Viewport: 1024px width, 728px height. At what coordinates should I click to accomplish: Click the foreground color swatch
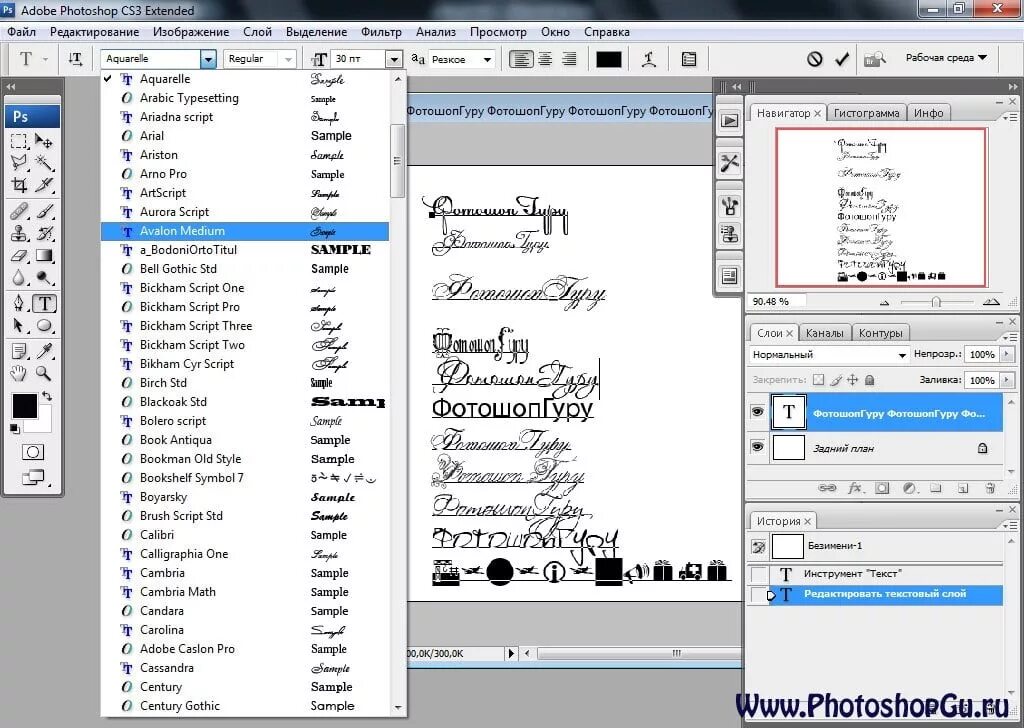click(x=25, y=405)
